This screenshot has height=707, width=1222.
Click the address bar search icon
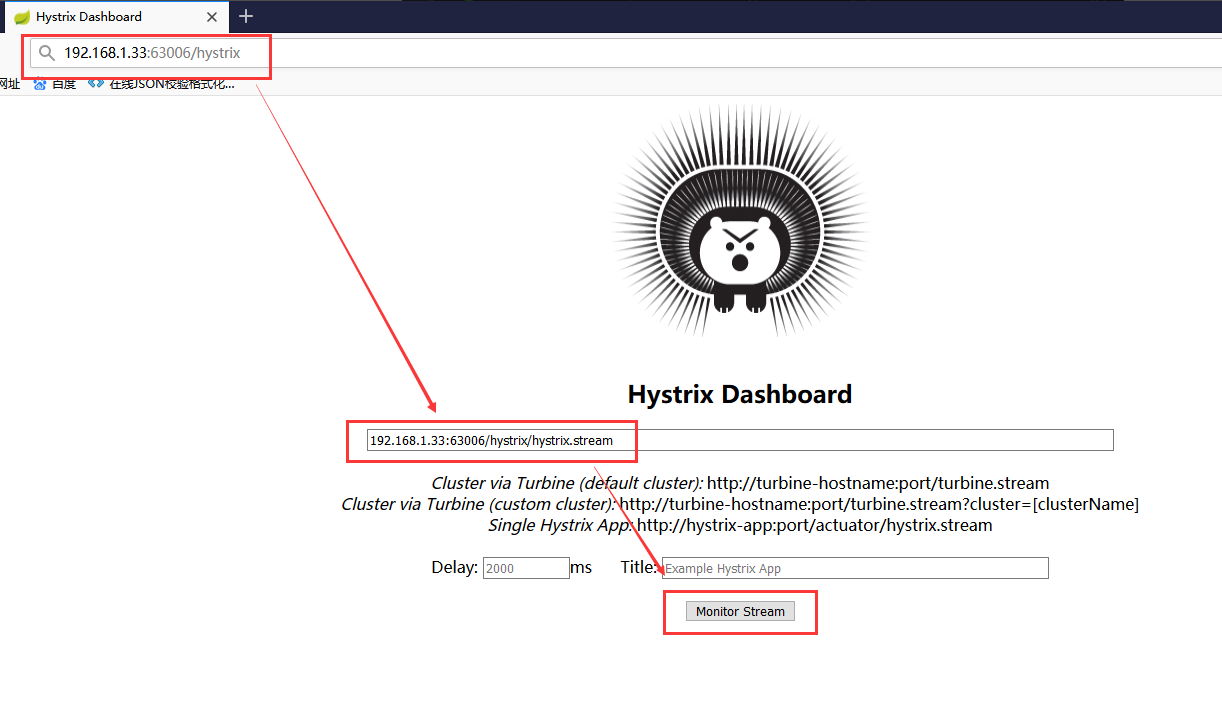46,53
